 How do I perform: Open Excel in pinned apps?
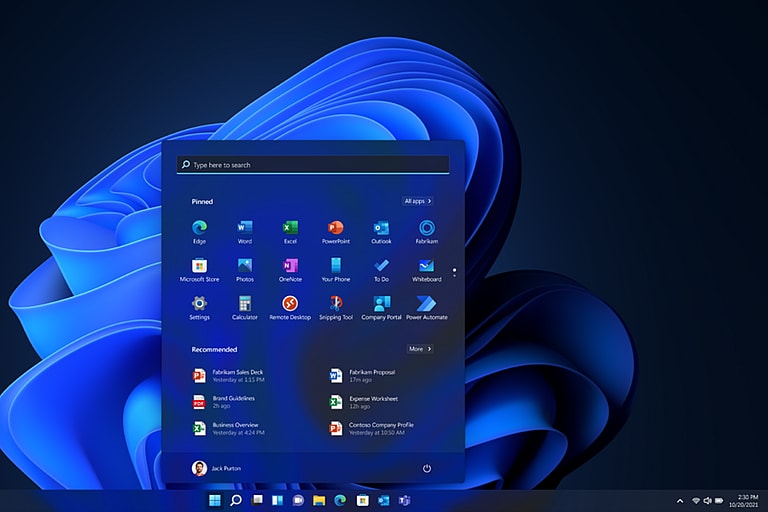coord(290,229)
